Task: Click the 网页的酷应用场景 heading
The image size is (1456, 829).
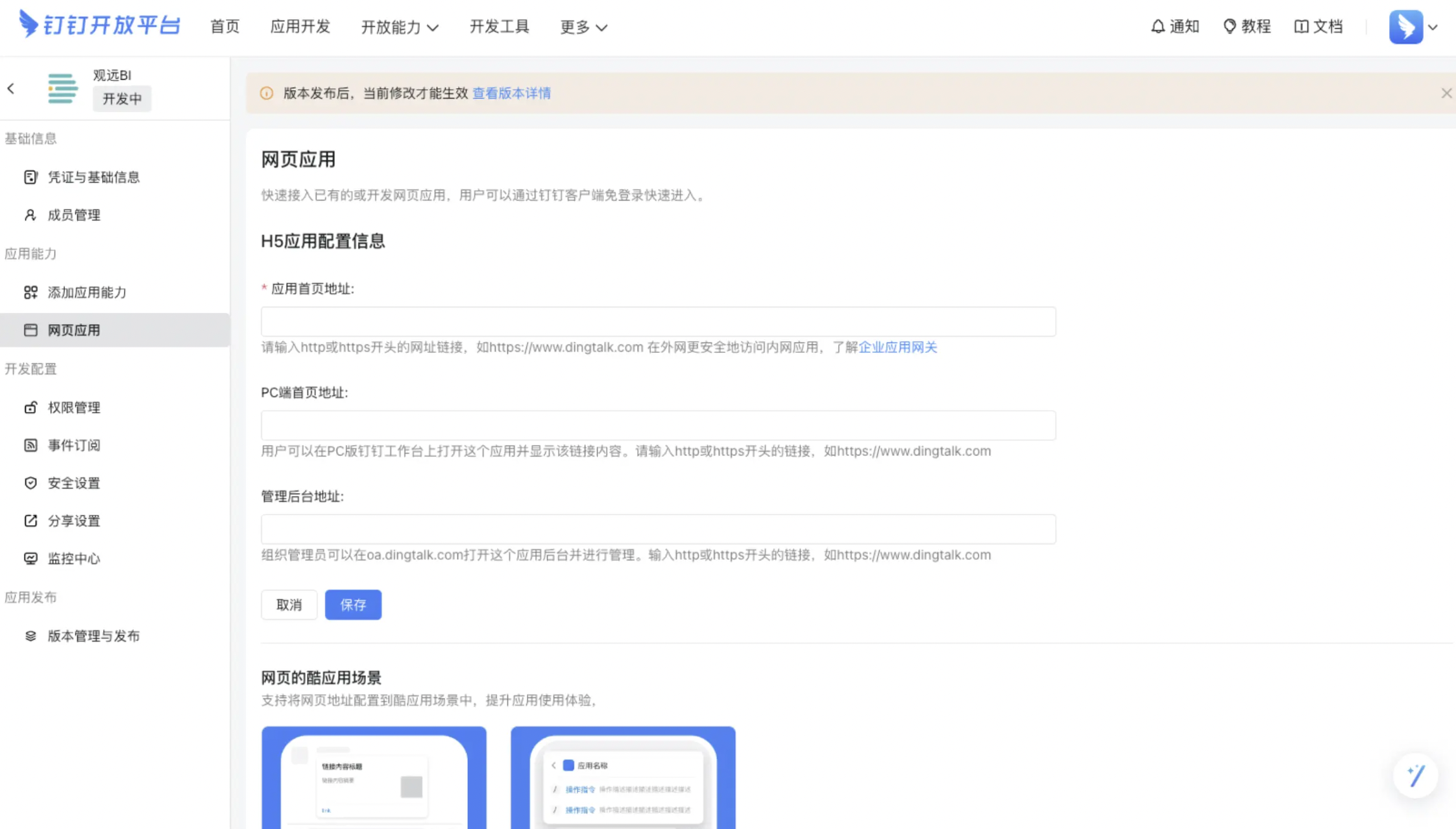Action: [321, 678]
